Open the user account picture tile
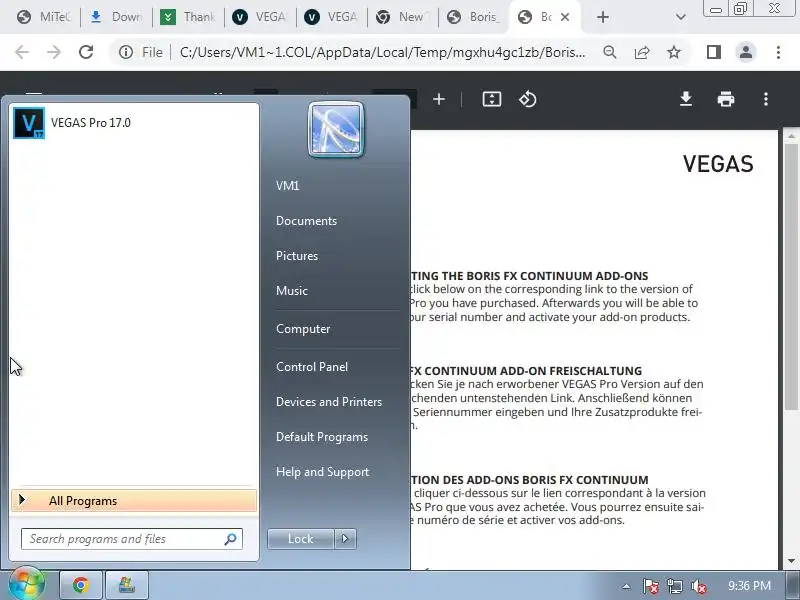Image resolution: width=800 pixels, height=600 pixels. [336, 129]
